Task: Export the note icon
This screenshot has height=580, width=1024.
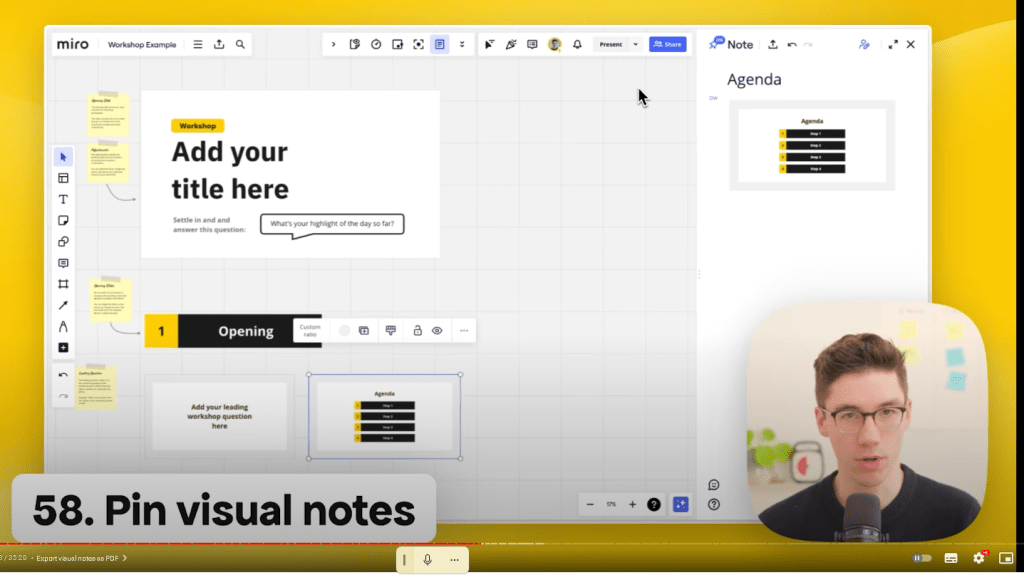Action: point(773,44)
